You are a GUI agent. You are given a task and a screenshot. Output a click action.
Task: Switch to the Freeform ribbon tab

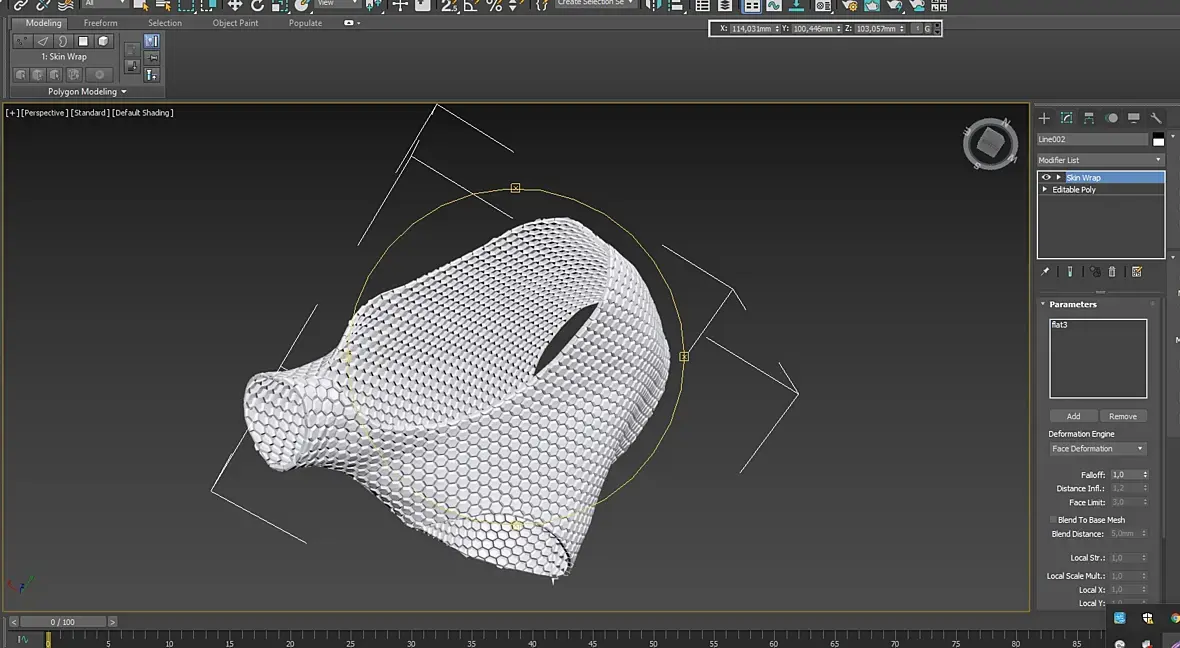tap(100, 23)
